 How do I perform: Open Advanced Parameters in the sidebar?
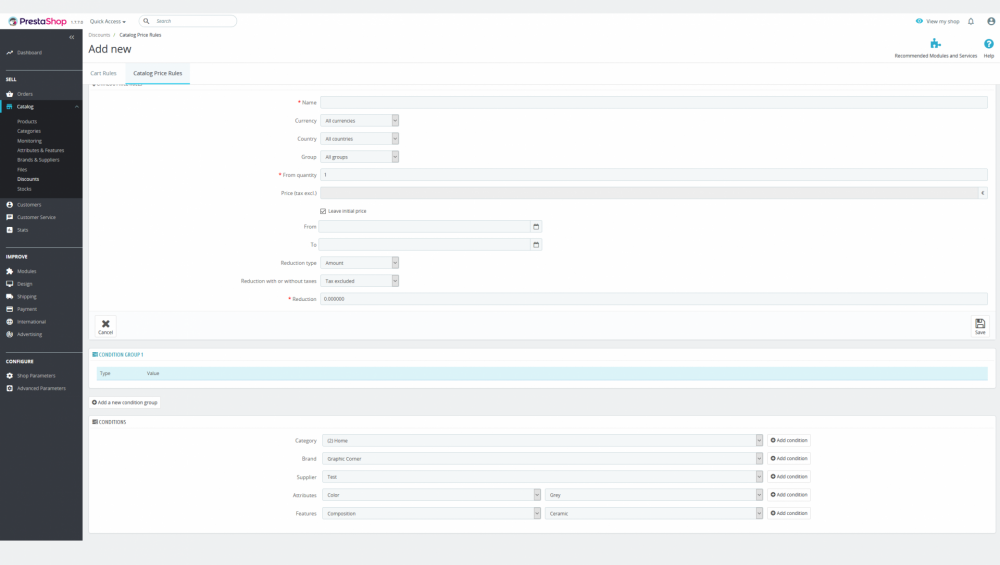coord(41,388)
